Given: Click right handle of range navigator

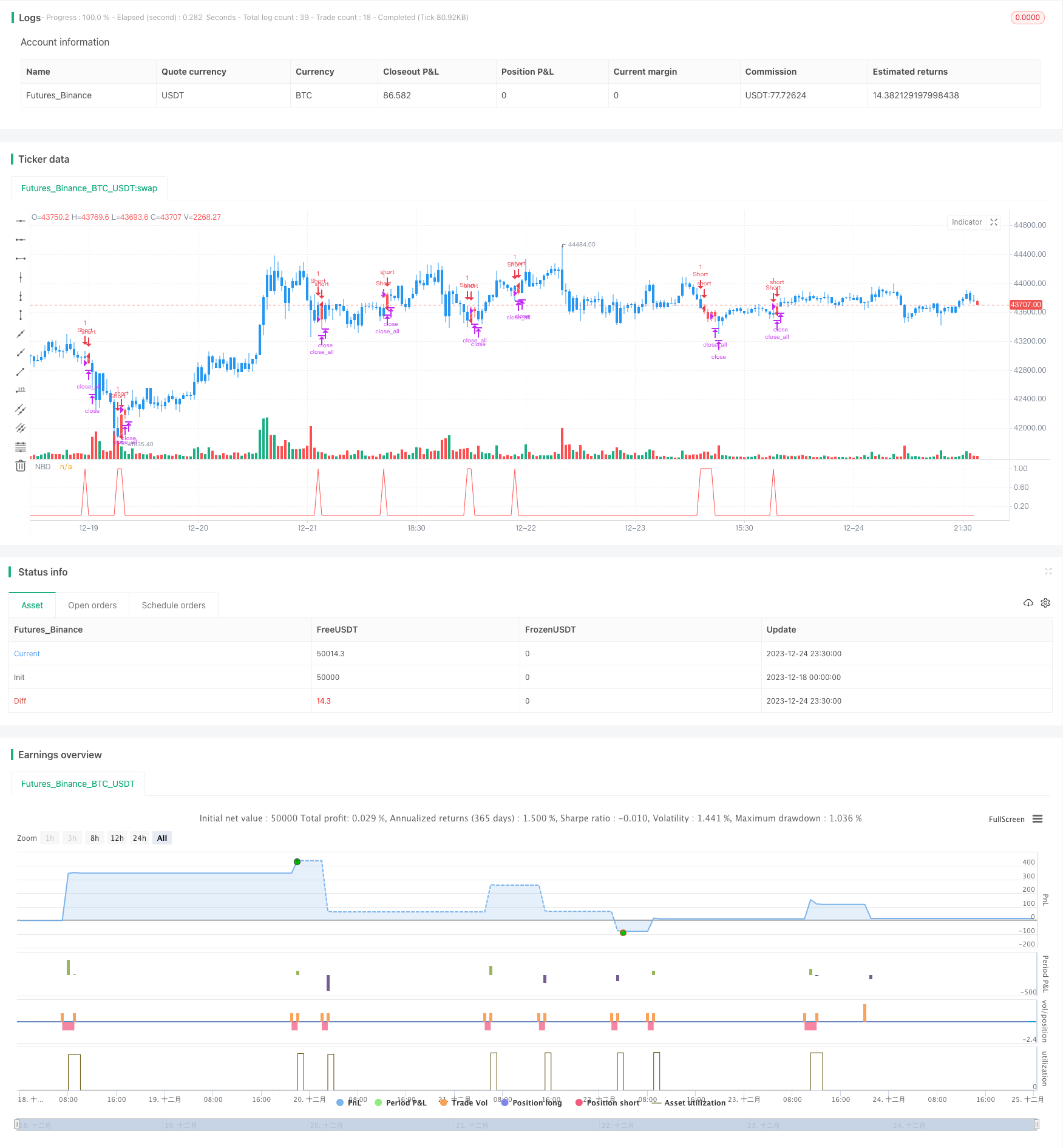Looking at the screenshot, I should (x=1036, y=1124).
